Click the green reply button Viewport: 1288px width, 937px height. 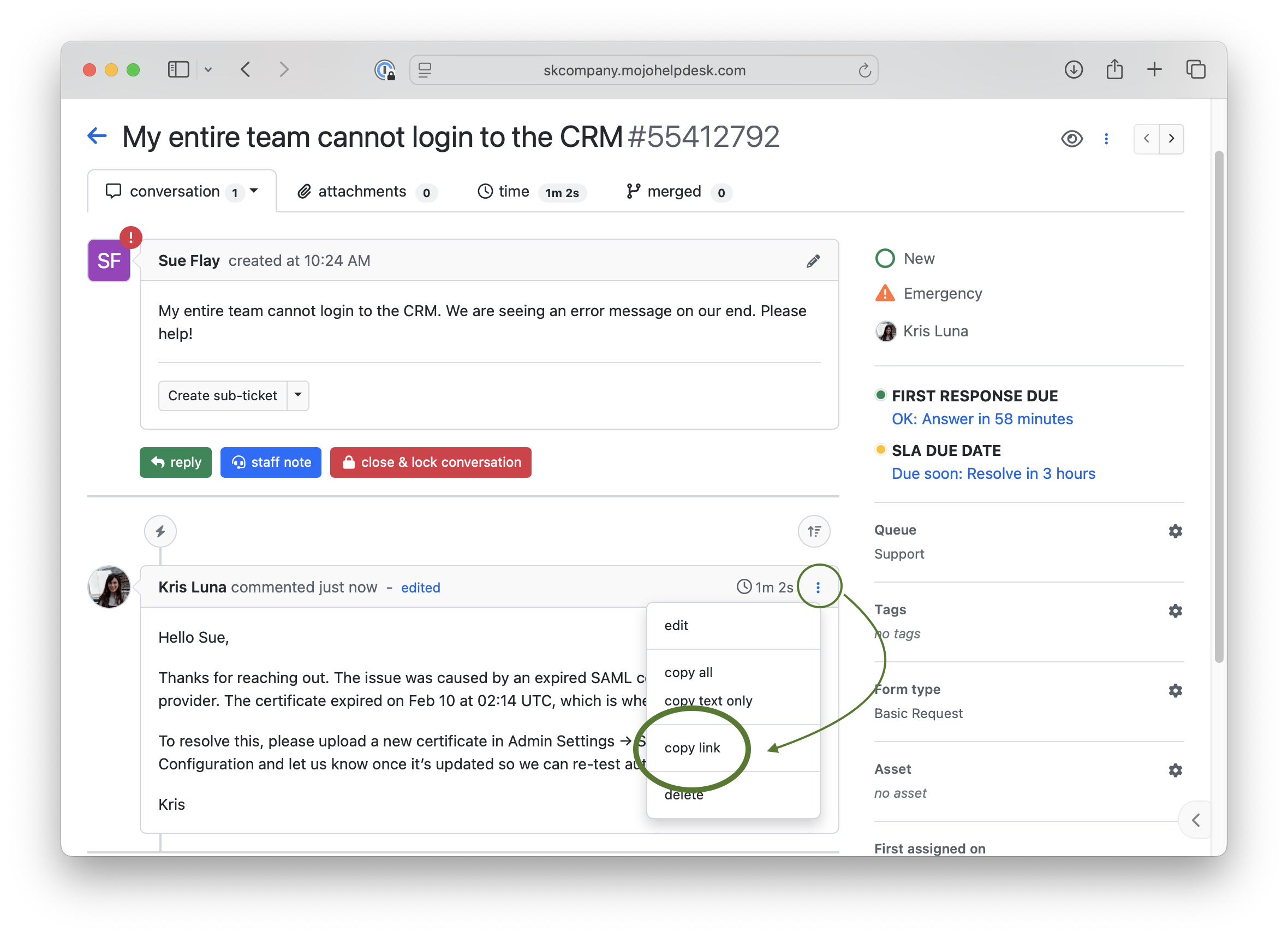(x=176, y=462)
